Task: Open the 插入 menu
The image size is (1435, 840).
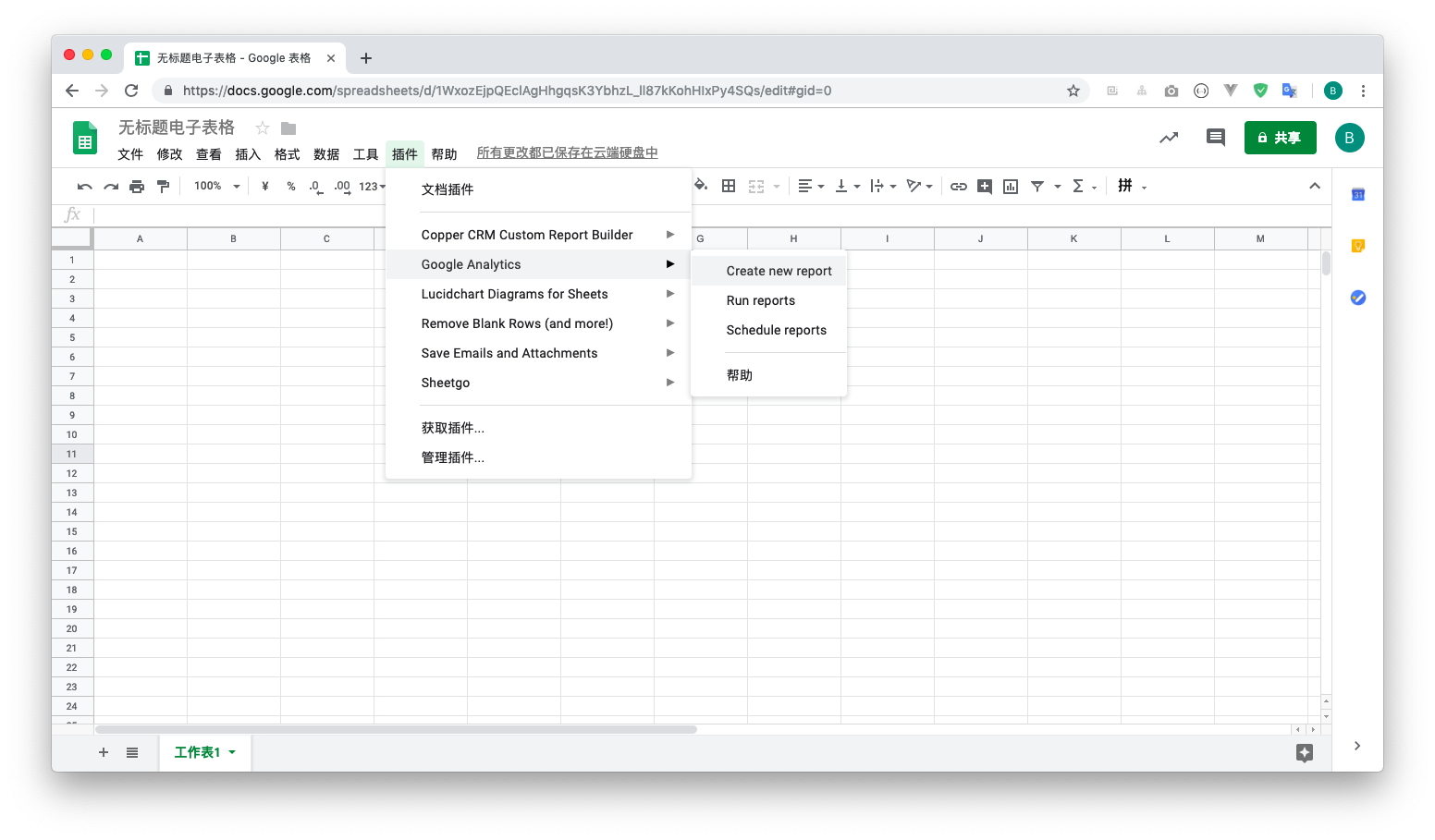Action: click(x=248, y=154)
